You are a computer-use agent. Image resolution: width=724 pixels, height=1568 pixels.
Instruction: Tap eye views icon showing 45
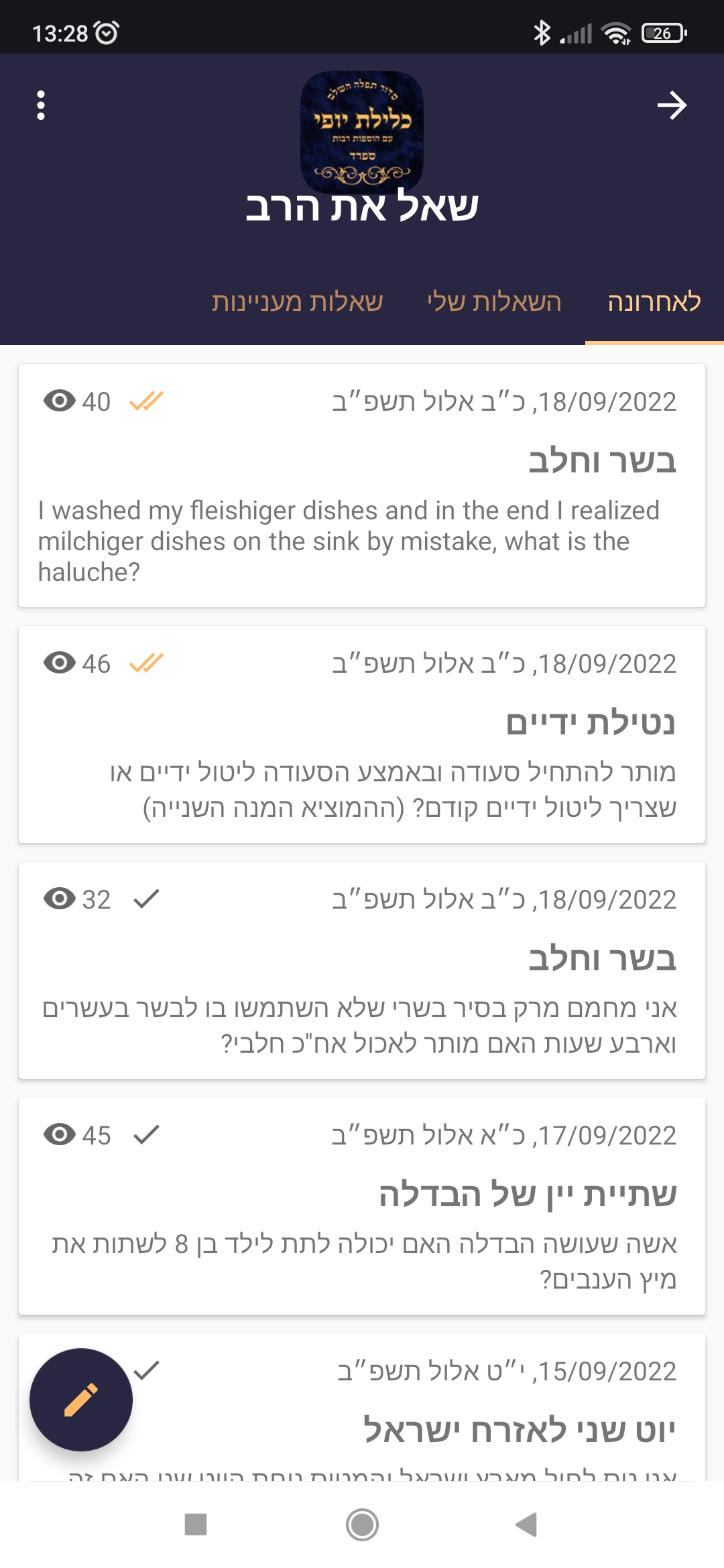click(60, 1134)
